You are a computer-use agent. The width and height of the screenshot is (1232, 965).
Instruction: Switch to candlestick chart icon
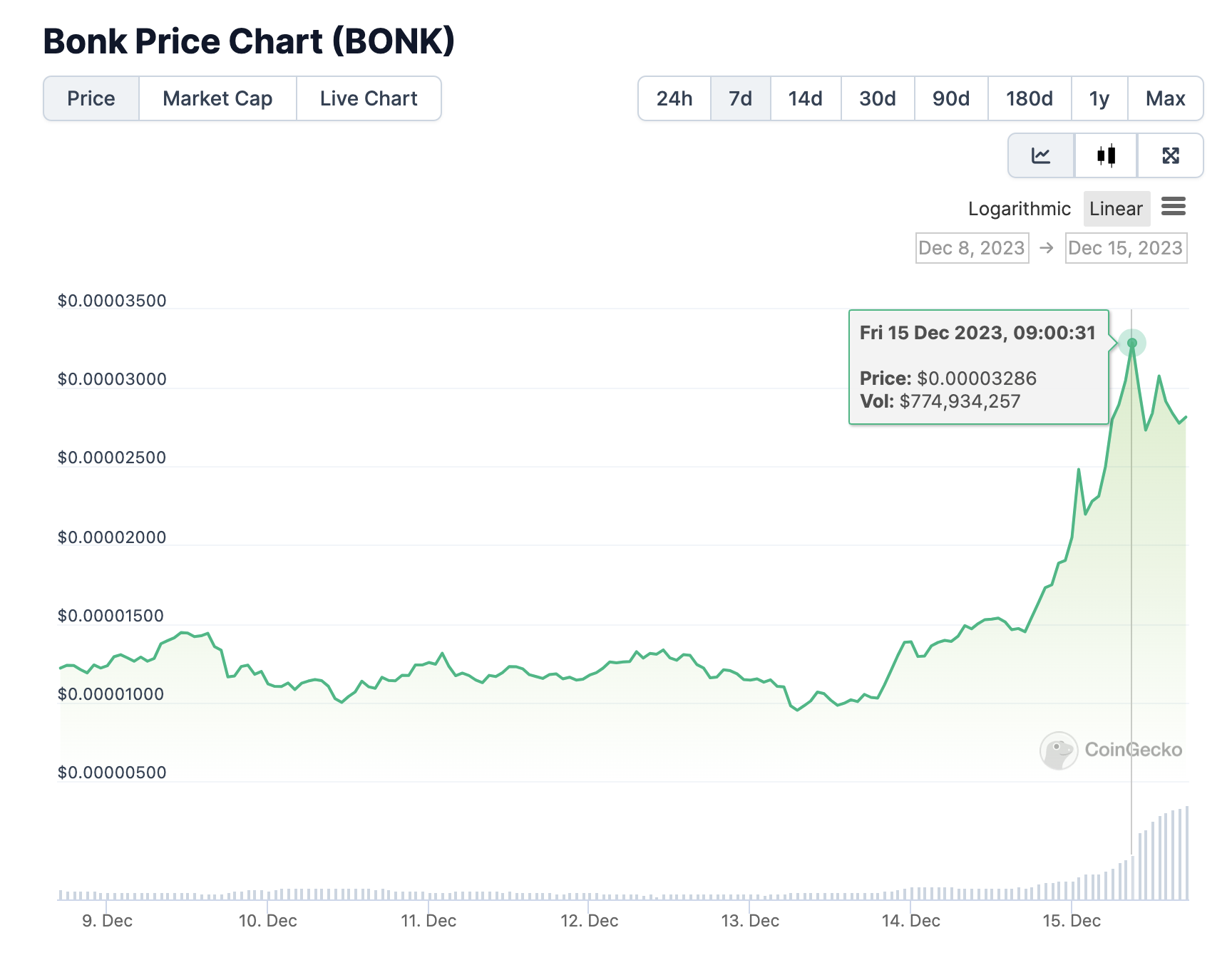[1106, 155]
